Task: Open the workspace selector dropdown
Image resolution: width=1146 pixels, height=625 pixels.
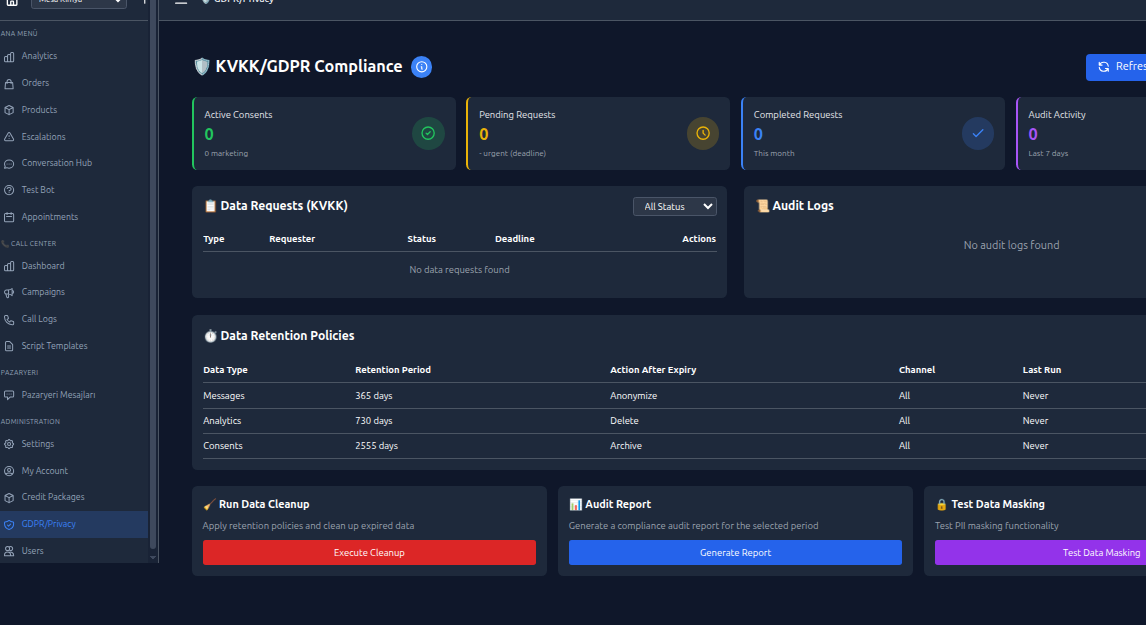Action: click(x=78, y=3)
